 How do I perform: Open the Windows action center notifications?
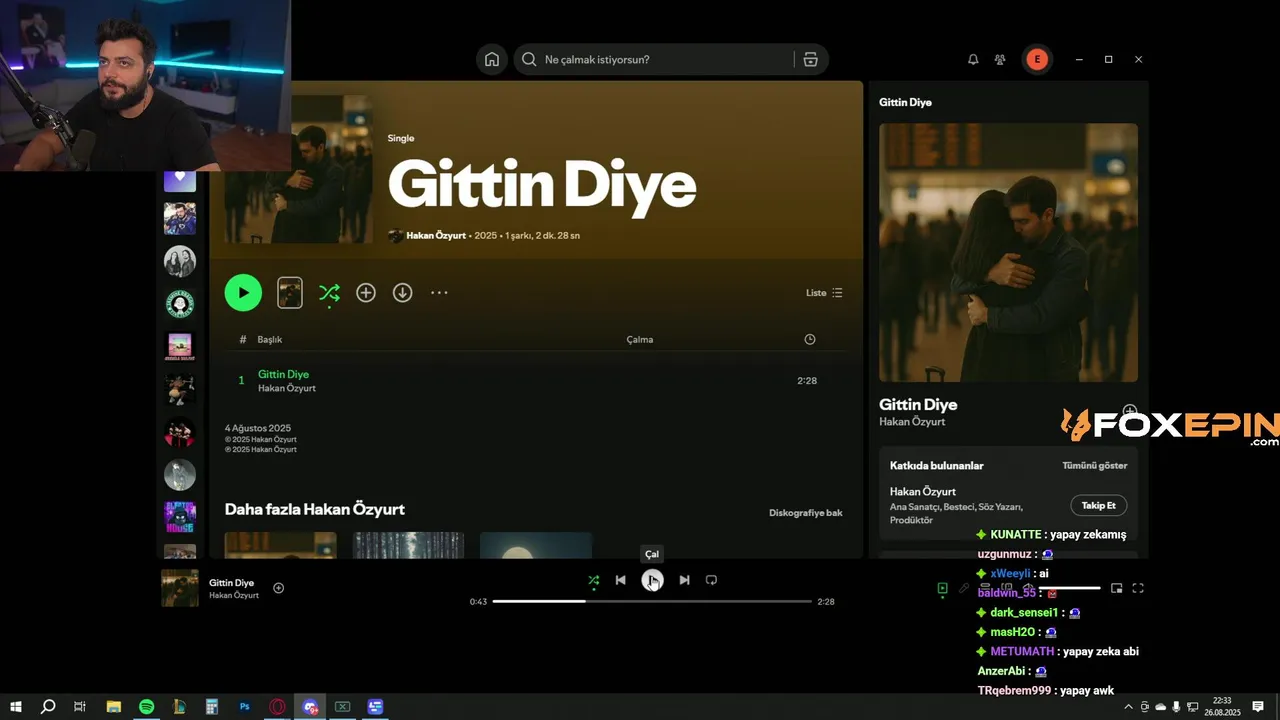coord(1259,707)
